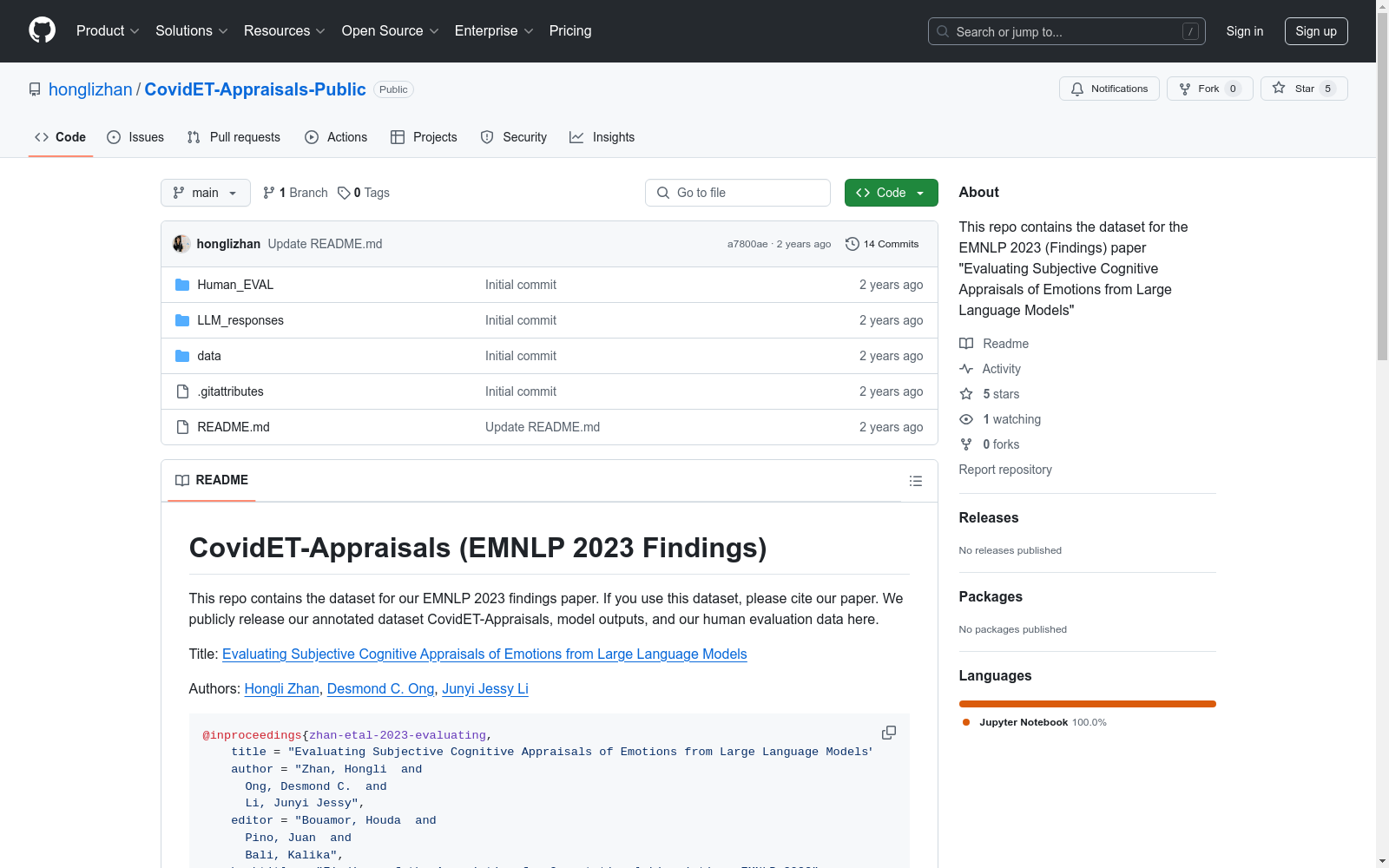Select the README tab header
The image size is (1389, 868).
212,480
